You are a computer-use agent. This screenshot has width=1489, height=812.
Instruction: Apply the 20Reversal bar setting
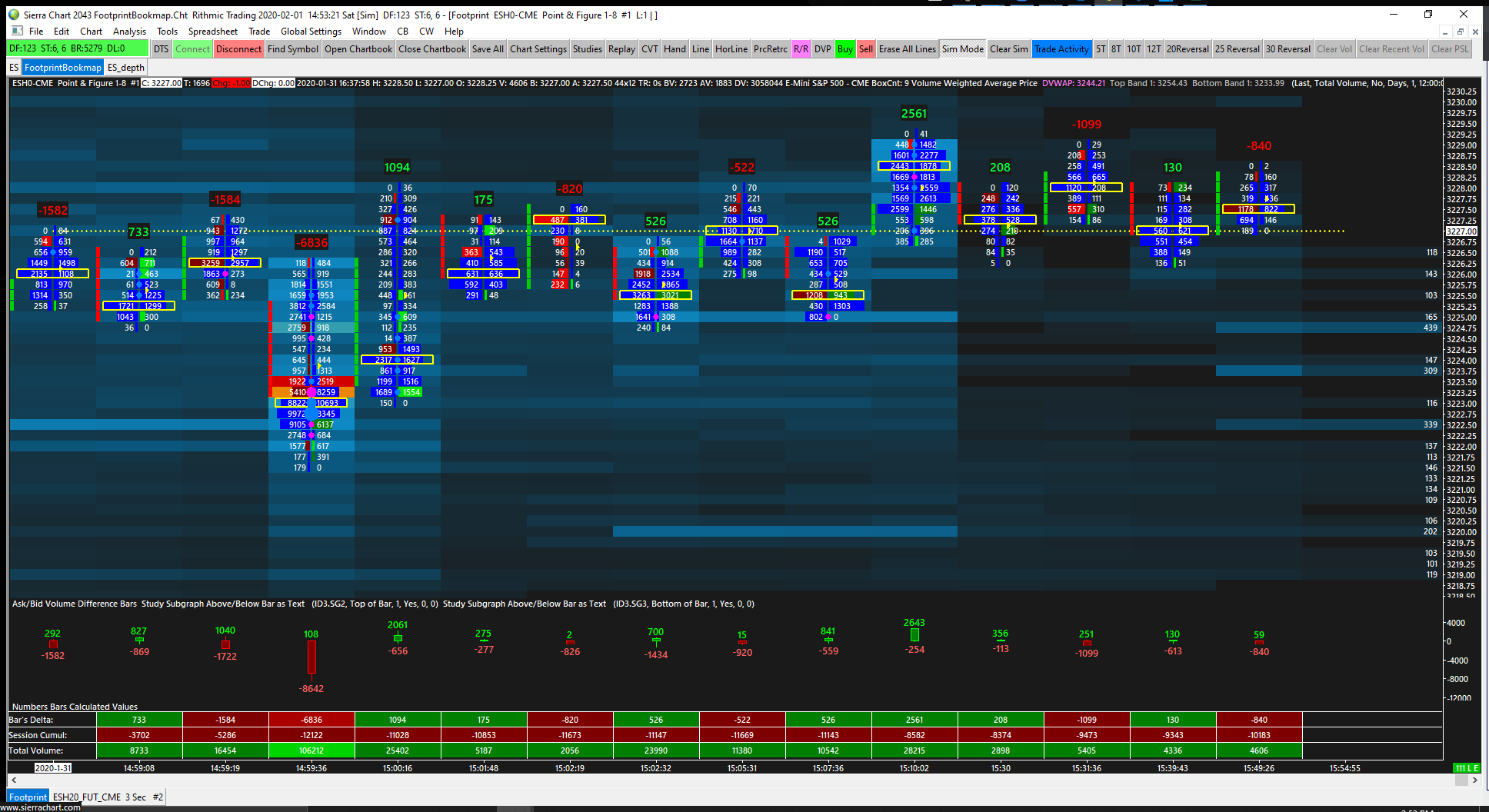pos(1188,49)
